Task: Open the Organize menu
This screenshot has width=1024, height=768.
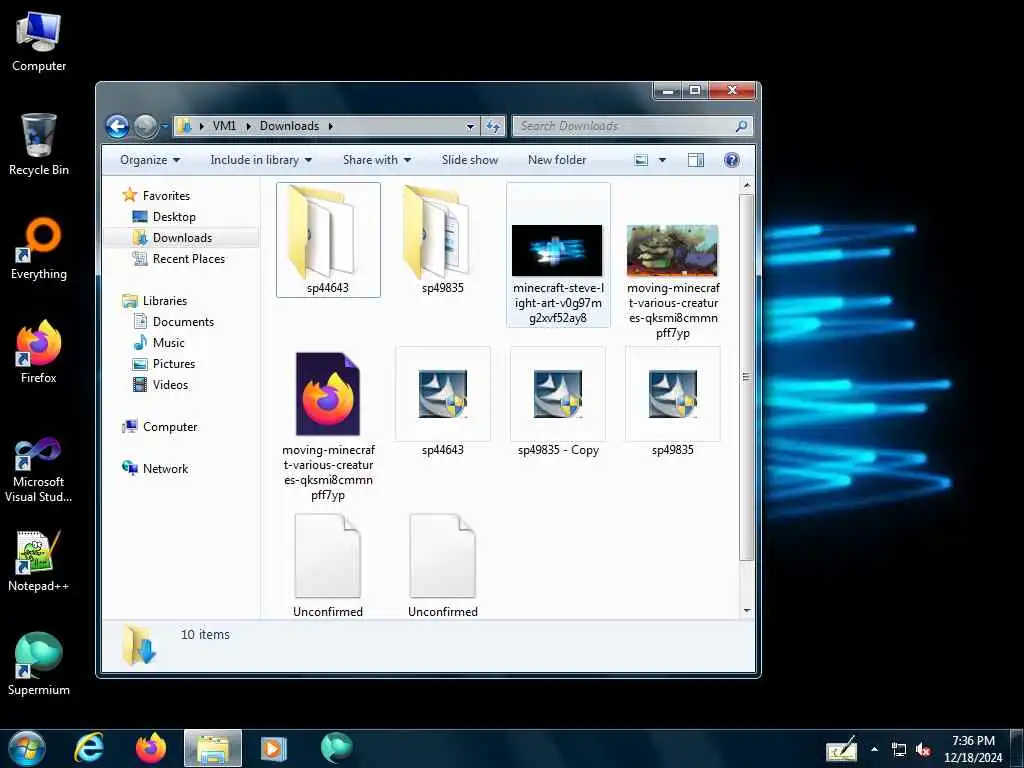Action: coord(150,160)
